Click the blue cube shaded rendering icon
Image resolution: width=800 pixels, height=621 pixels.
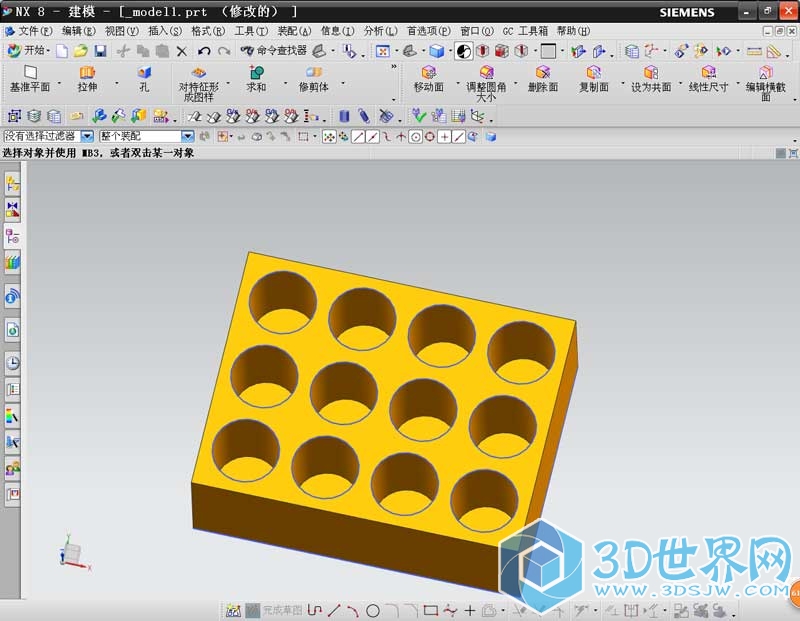(436, 51)
